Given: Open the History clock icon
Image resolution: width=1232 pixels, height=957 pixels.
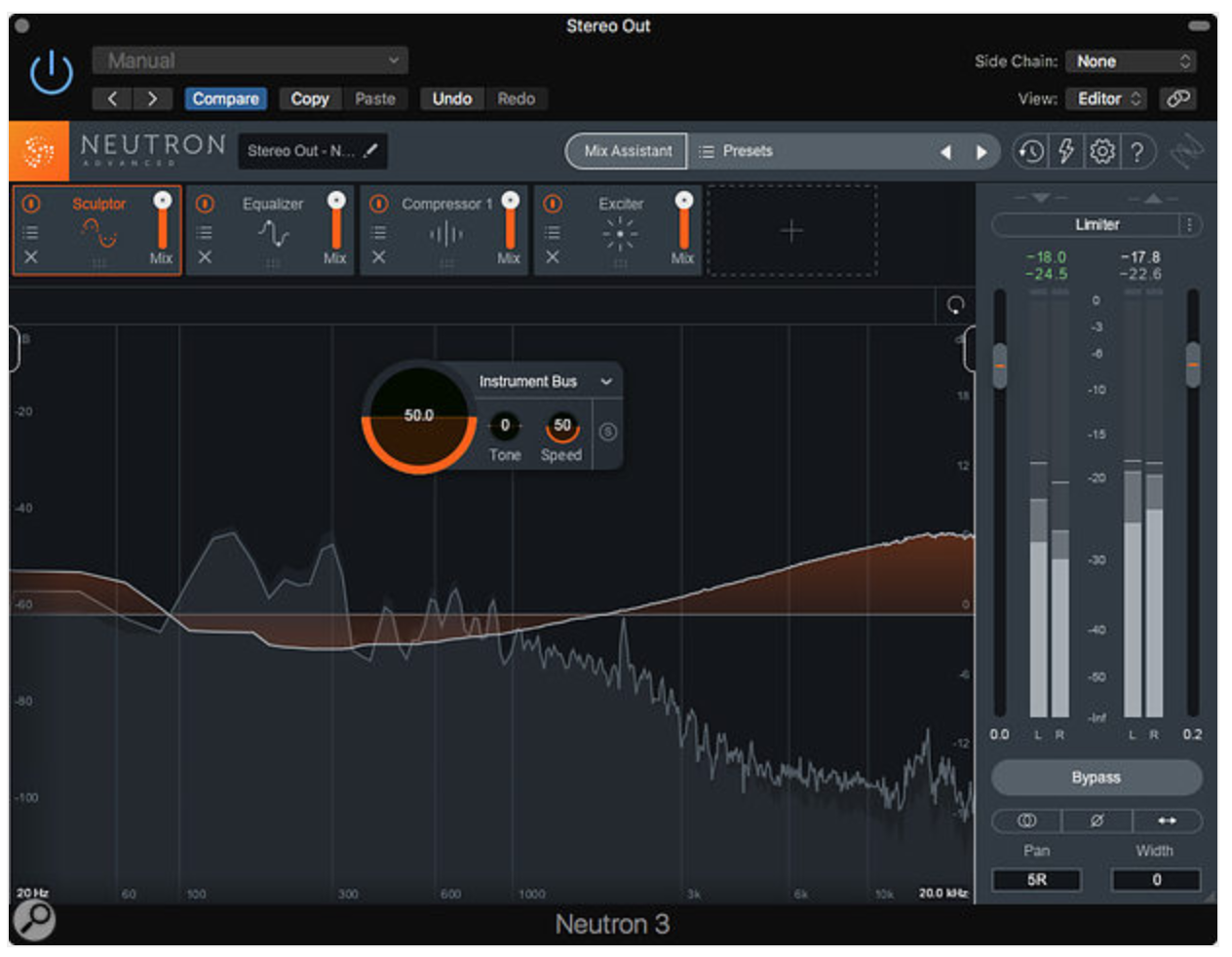Looking at the screenshot, I should [1030, 151].
